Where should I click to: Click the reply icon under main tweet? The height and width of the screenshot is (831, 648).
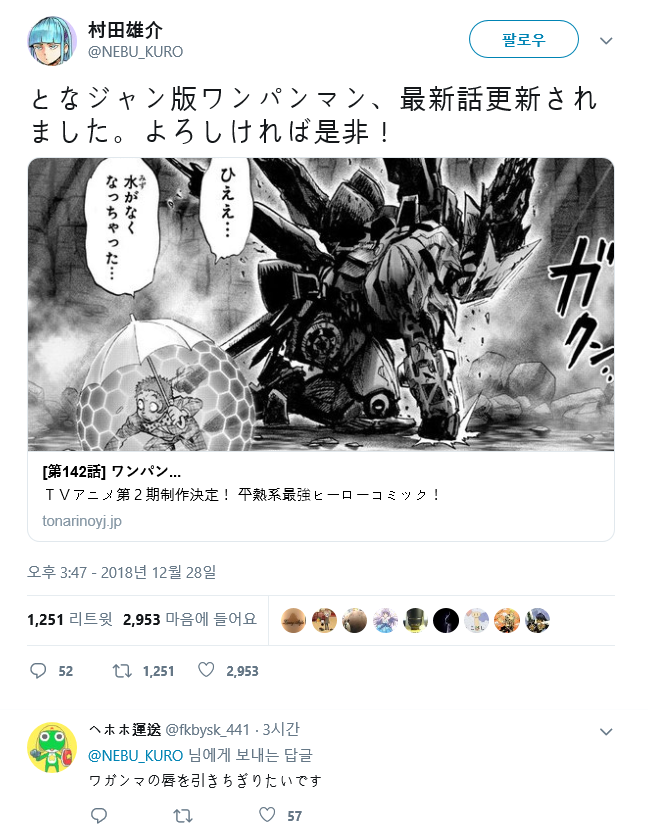(x=38, y=671)
